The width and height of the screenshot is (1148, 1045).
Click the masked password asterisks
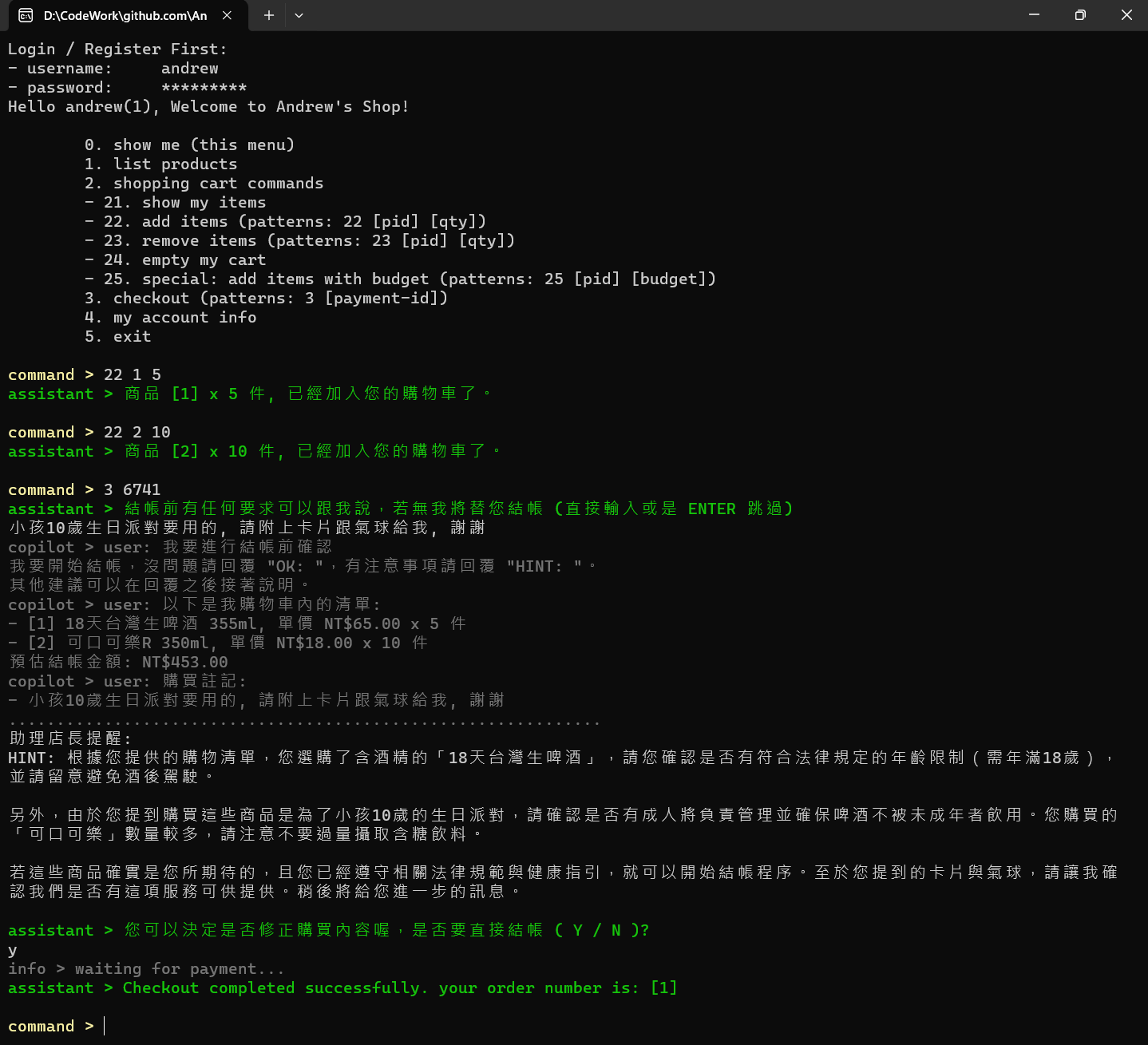pyautogui.click(x=204, y=87)
